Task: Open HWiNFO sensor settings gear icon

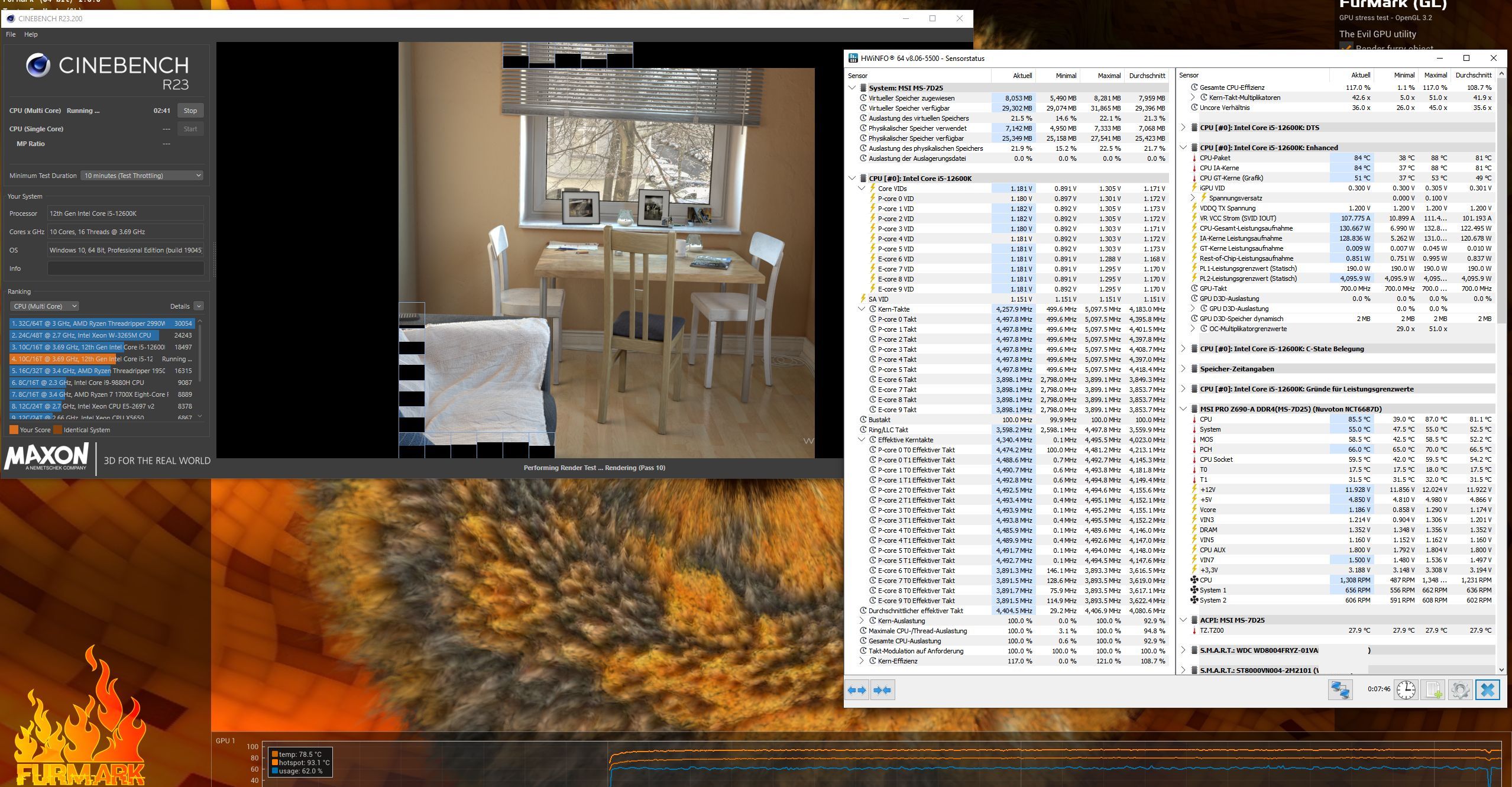Action: pos(1460,689)
